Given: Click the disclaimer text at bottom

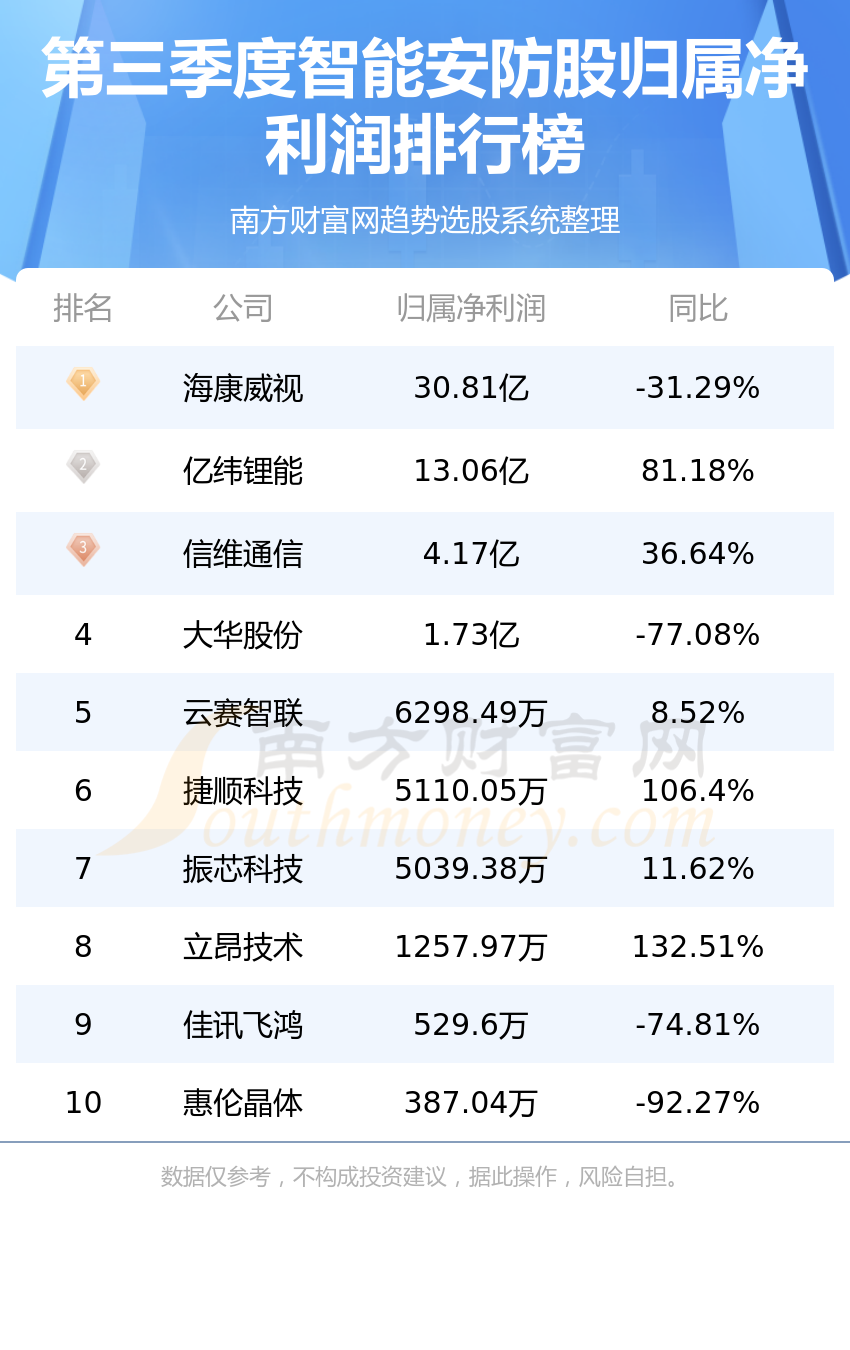Looking at the screenshot, I should [x=421, y=1176].
